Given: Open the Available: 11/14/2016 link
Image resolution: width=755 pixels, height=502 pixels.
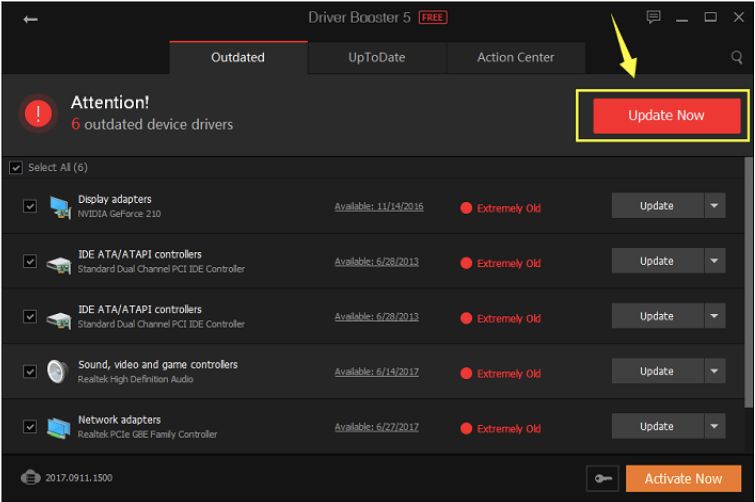Looking at the screenshot, I should click(379, 207).
